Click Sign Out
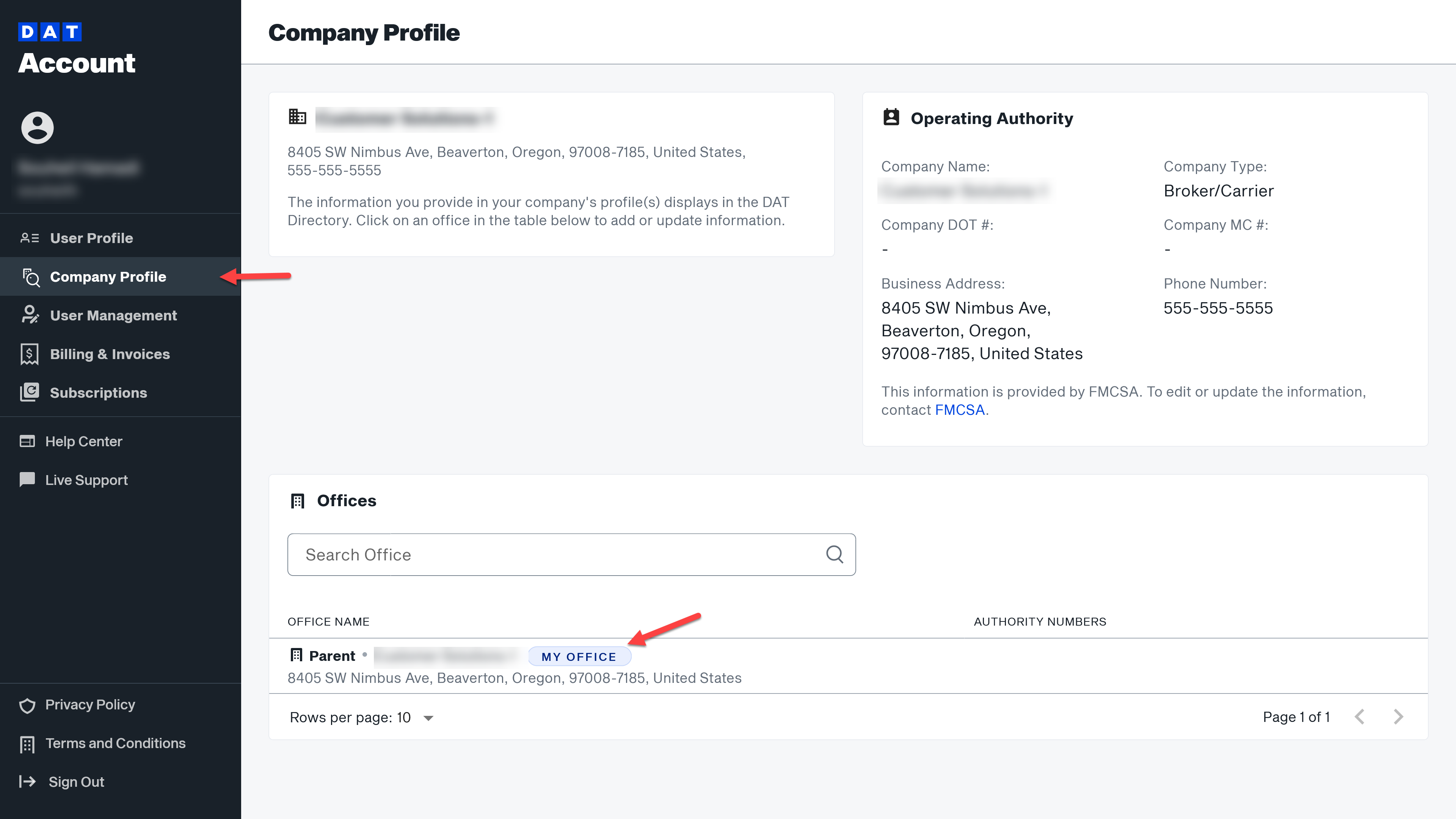 76,782
